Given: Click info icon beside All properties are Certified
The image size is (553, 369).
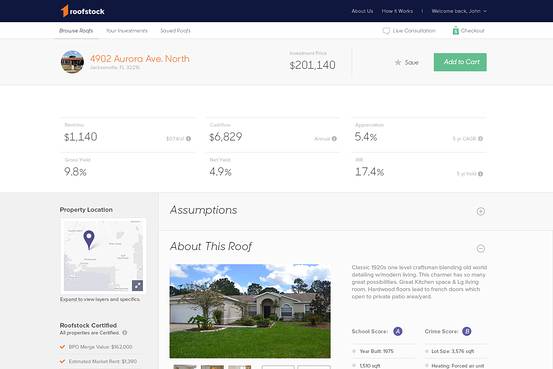Looking at the screenshot, I should point(124,333).
